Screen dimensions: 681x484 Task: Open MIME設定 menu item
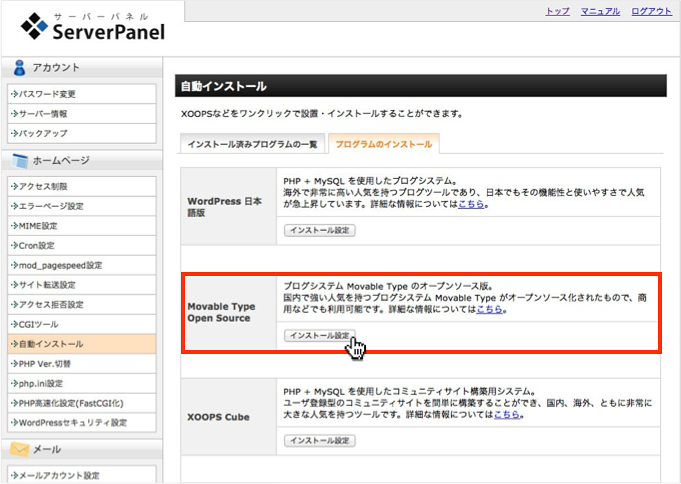[x=82, y=226]
